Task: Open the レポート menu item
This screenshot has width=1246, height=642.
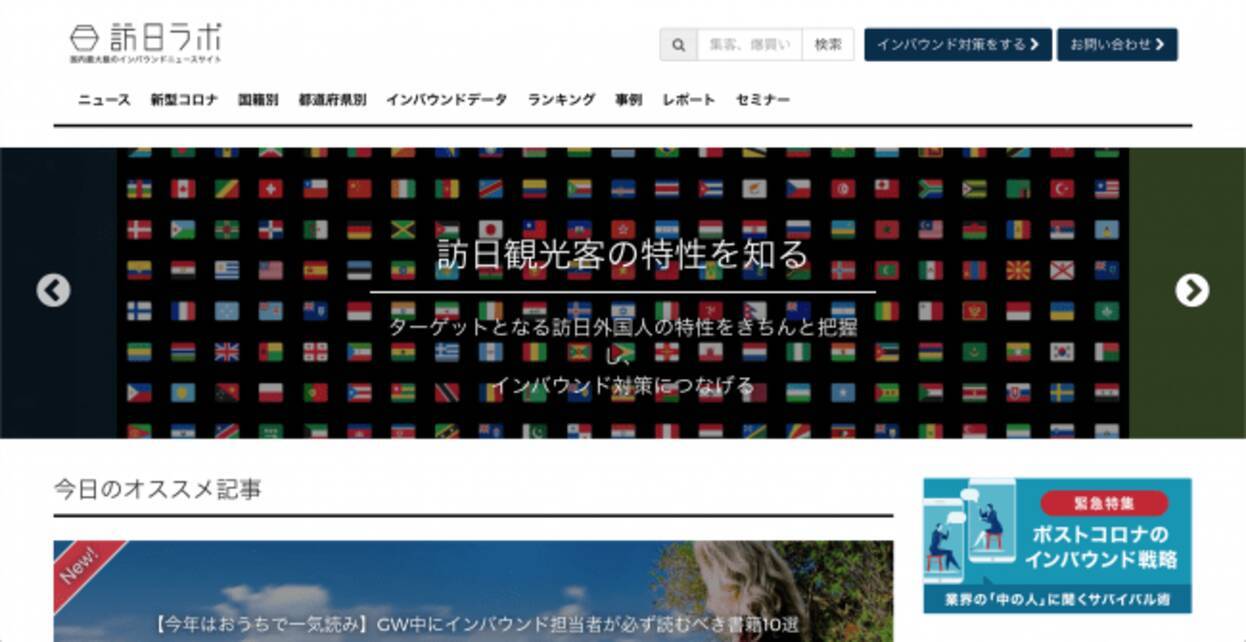Action: [x=688, y=100]
